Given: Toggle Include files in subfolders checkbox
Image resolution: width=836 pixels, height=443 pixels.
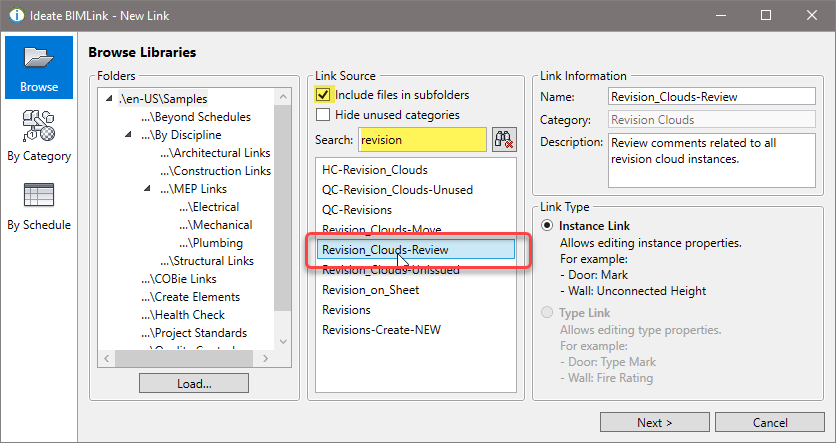Looking at the screenshot, I should point(323,95).
